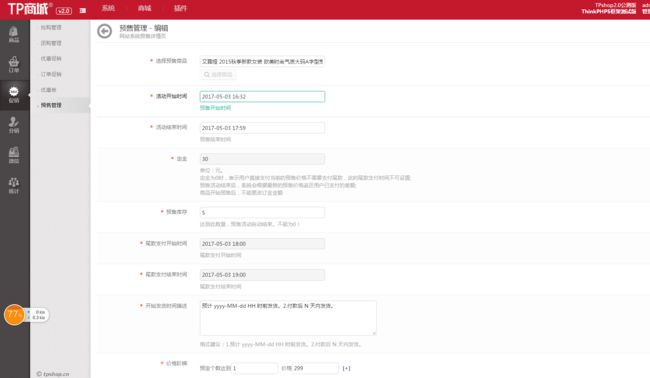Screen dimensions: 650x378
Task: Open the 系统 top menu
Action: [108, 8]
